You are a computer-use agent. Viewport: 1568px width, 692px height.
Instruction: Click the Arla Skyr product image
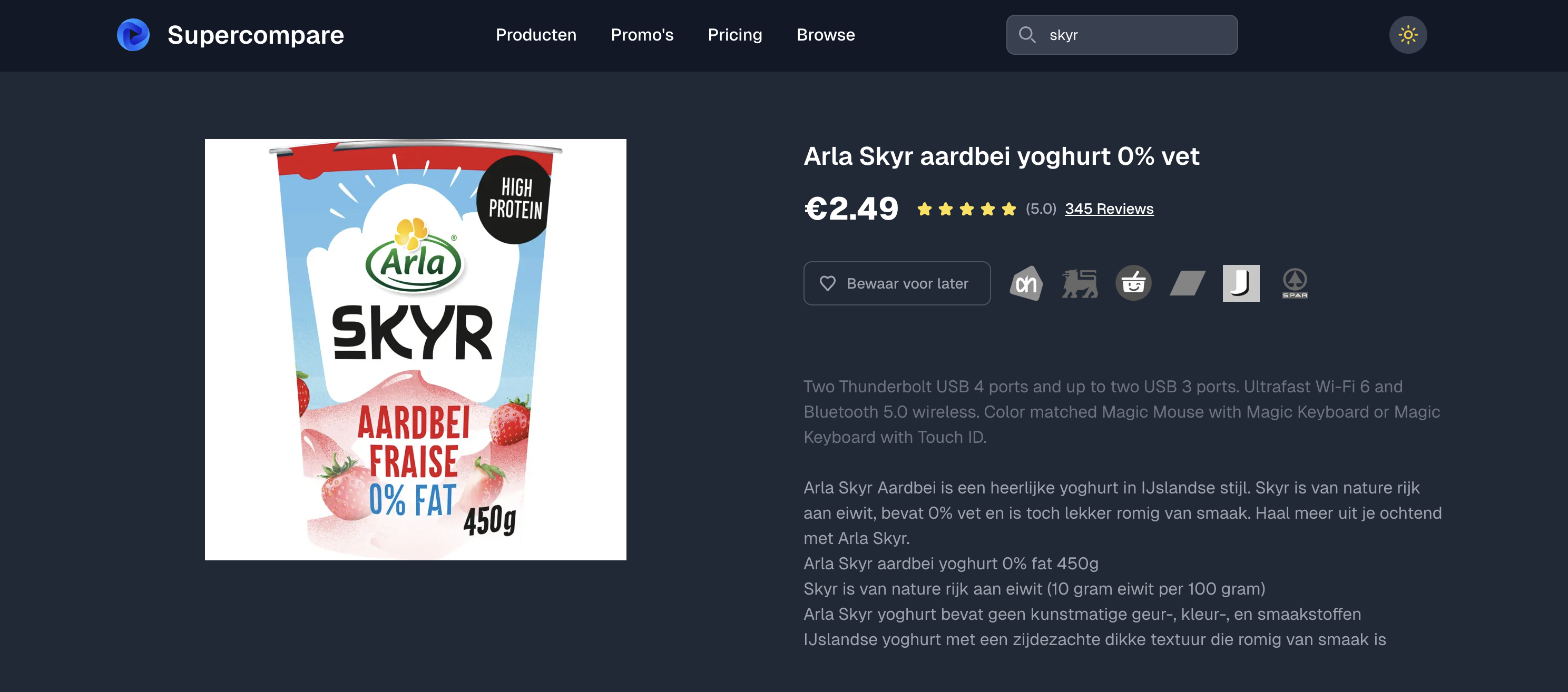click(x=415, y=349)
